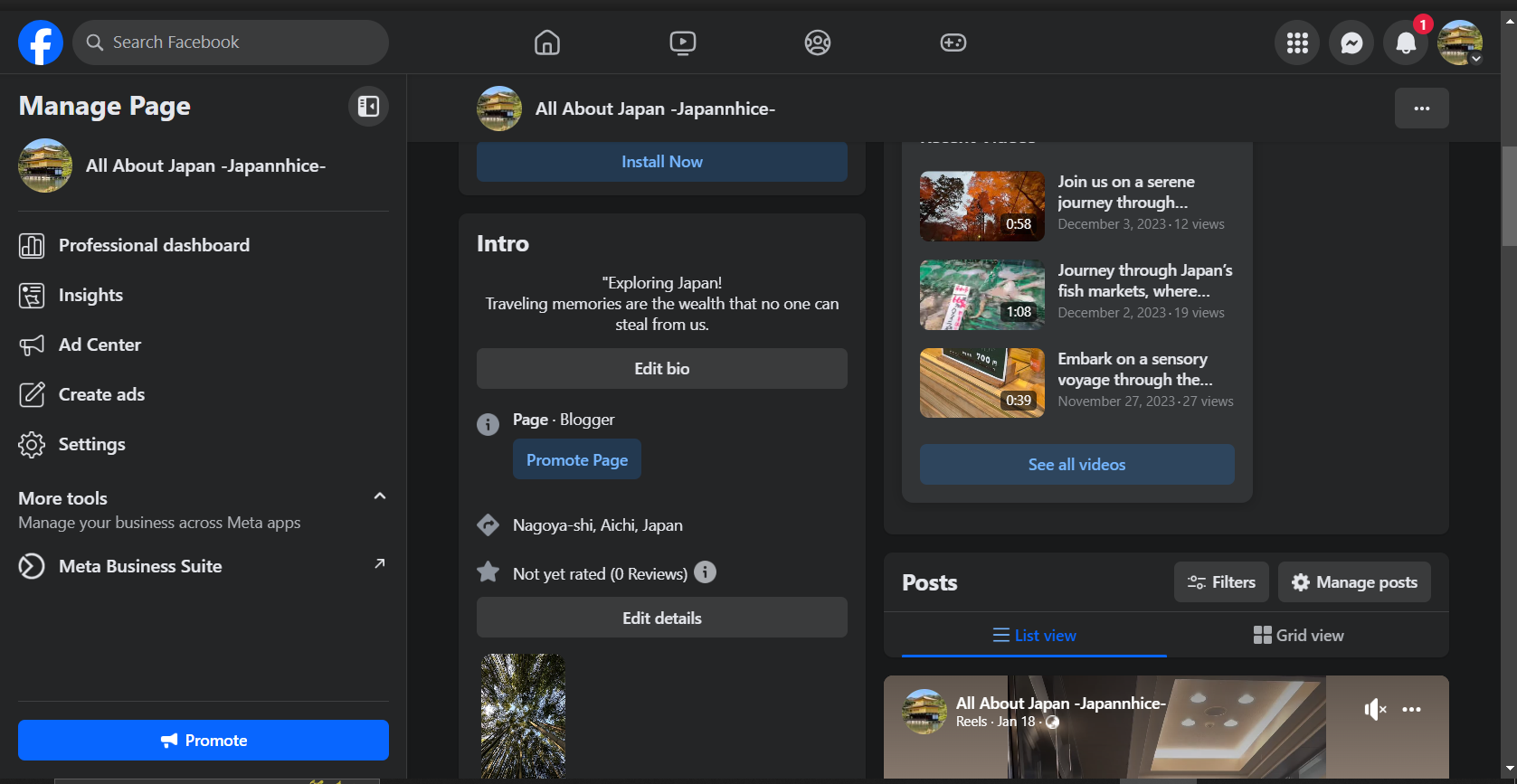
Task: Open the Home feed icon
Action: coord(547,43)
